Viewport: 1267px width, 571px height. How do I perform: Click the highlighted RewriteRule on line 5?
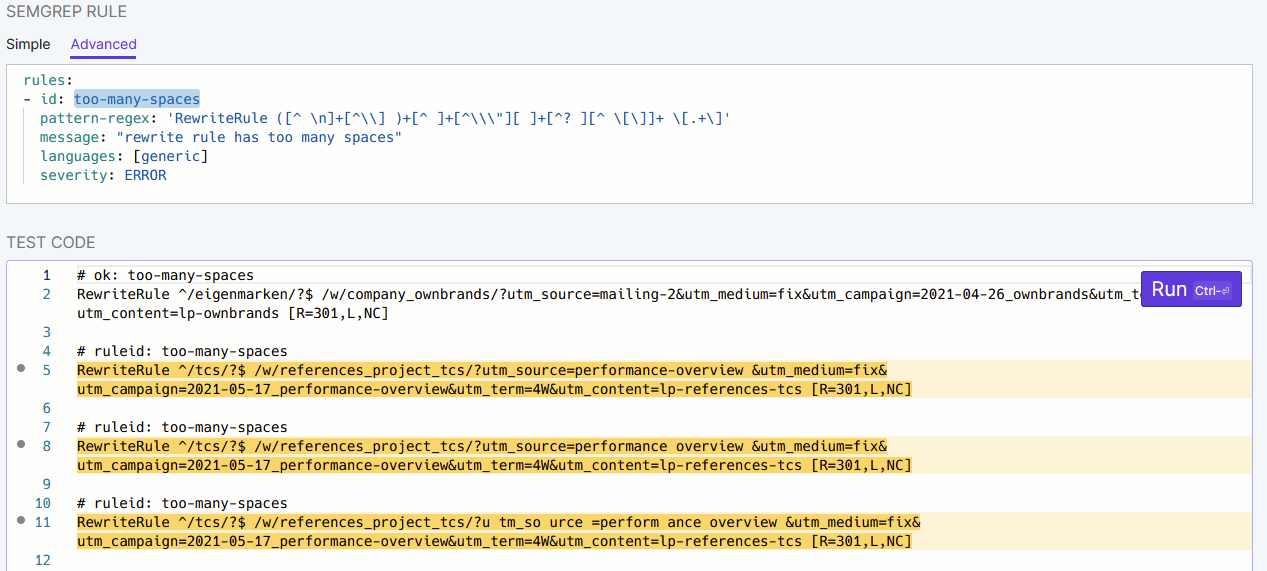[482, 370]
